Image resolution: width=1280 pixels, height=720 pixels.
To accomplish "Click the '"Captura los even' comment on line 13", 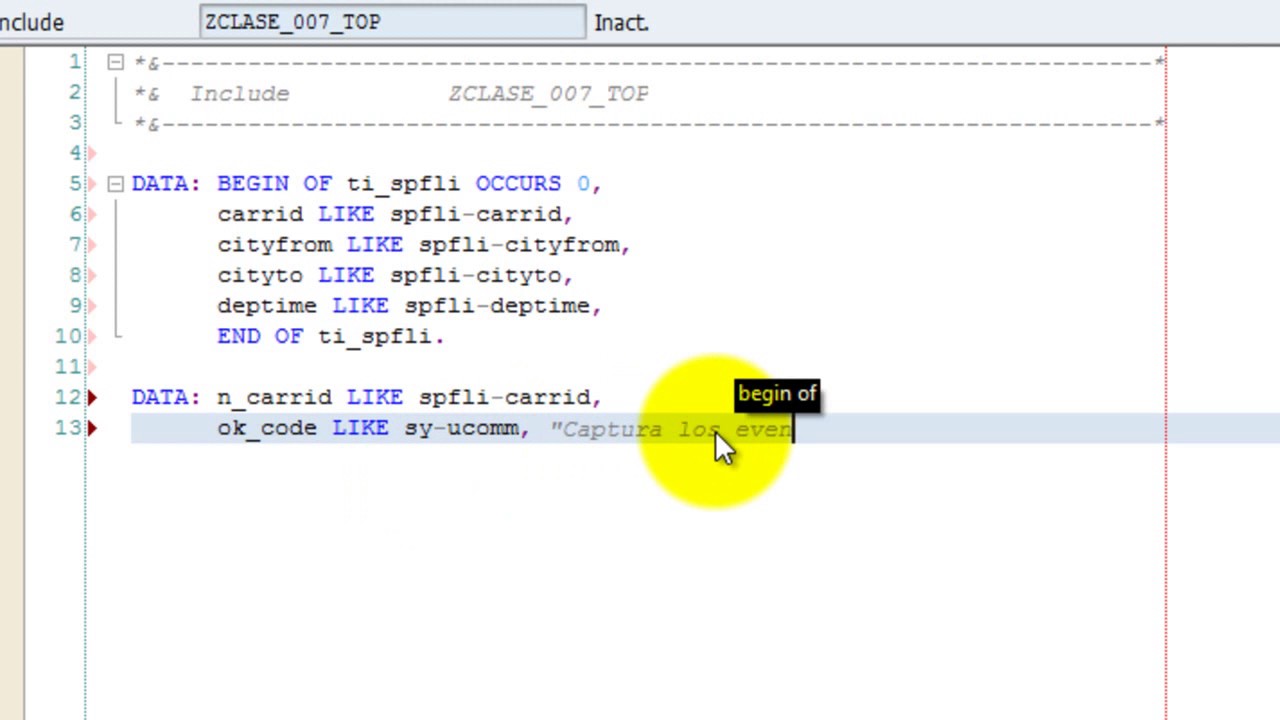I will [x=671, y=429].
